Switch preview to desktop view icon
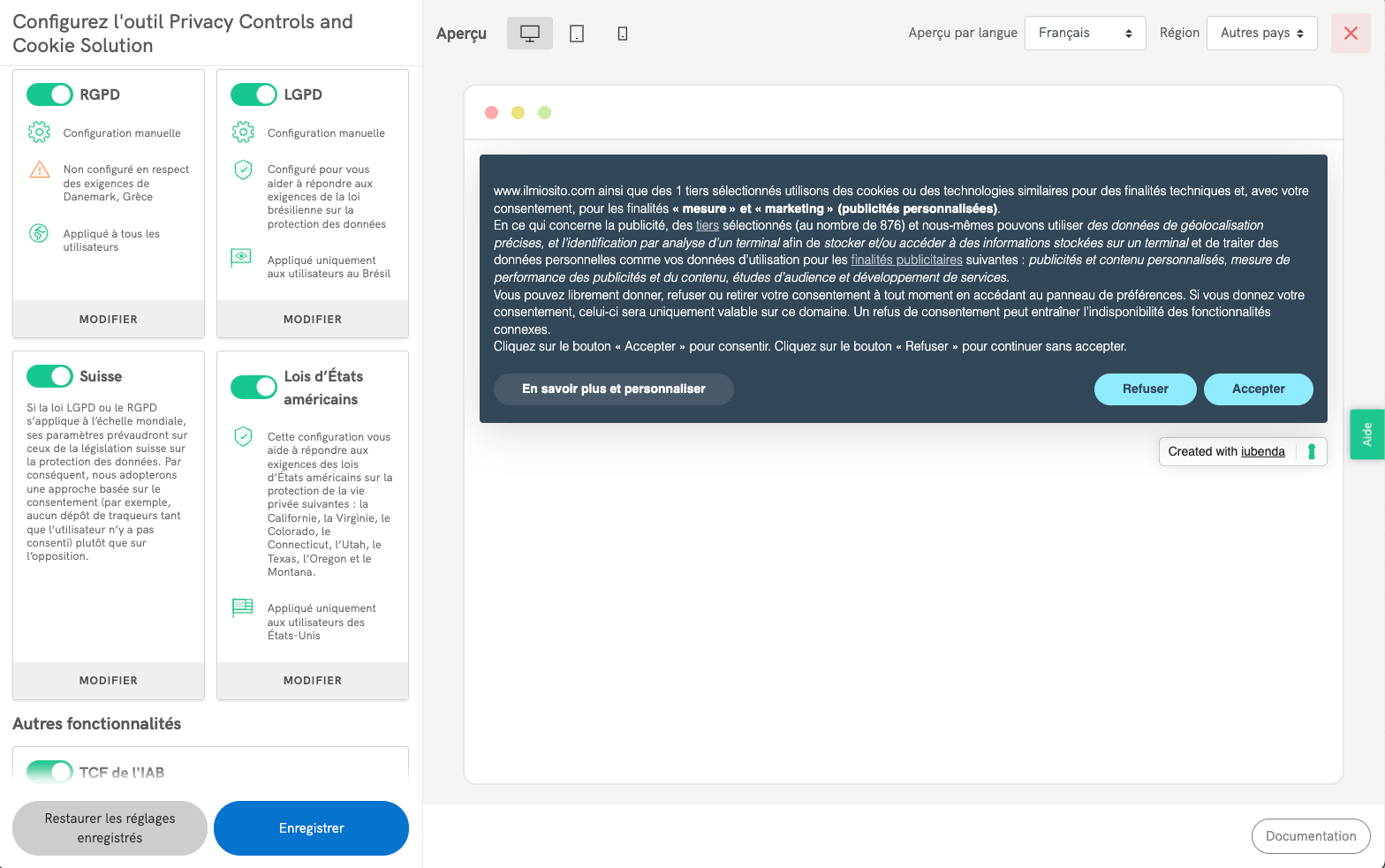1385x868 pixels. click(x=529, y=34)
